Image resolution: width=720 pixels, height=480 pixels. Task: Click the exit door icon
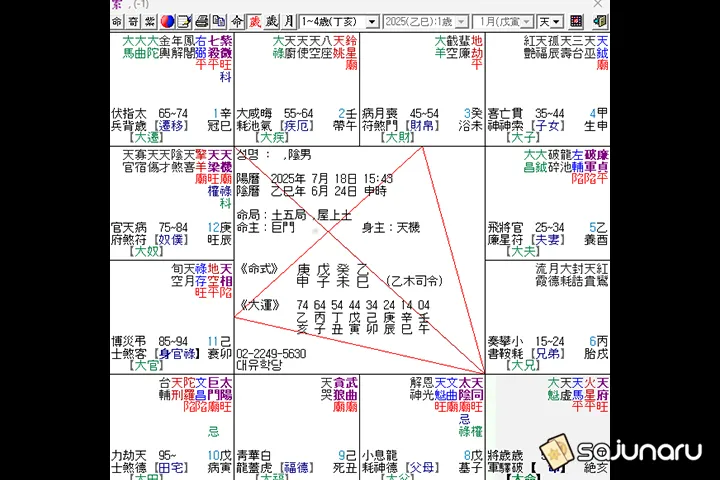(x=598, y=21)
